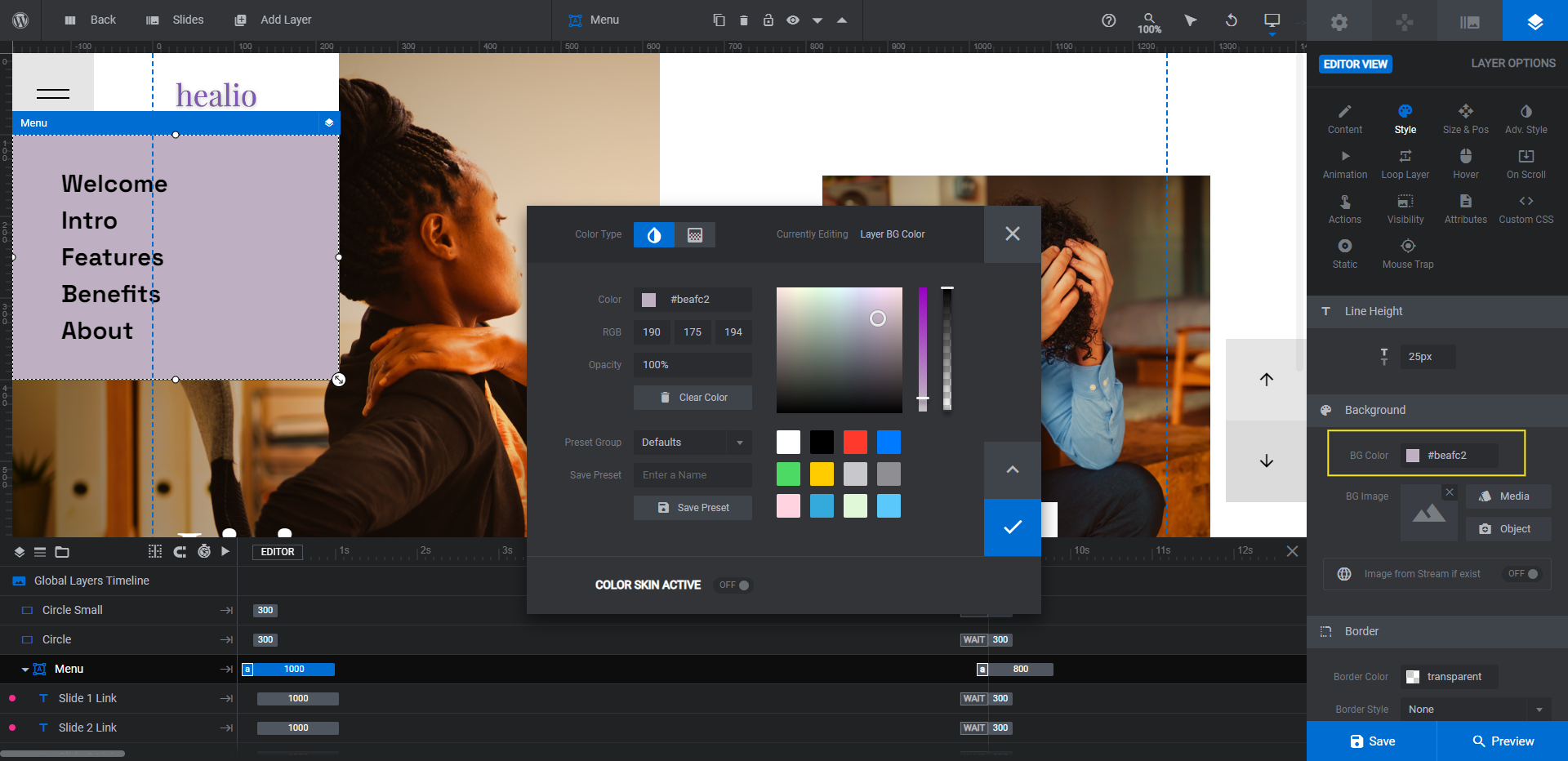
Task: Click the trash delete layer icon
Action: click(x=744, y=20)
